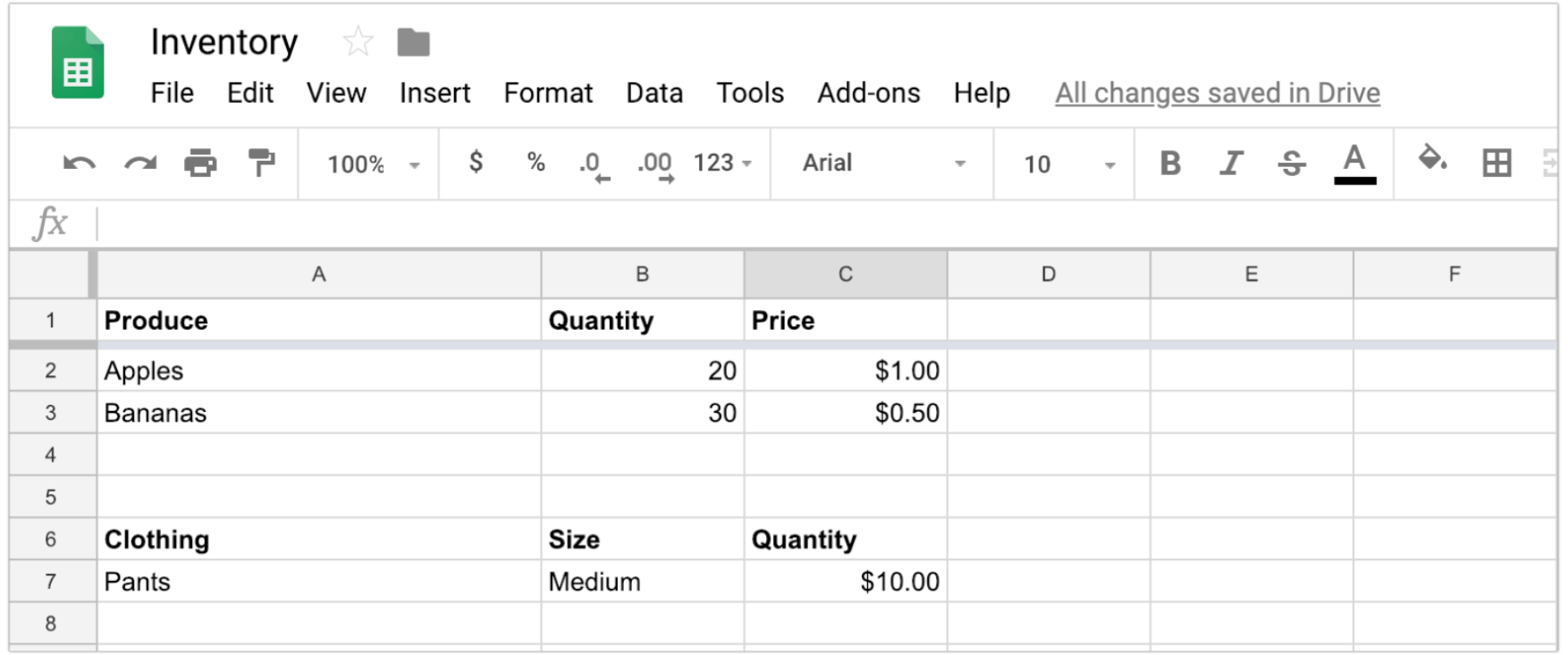The image size is (1568, 655).
Task: Toggle italic formatting
Action: tap(1231, 163)
